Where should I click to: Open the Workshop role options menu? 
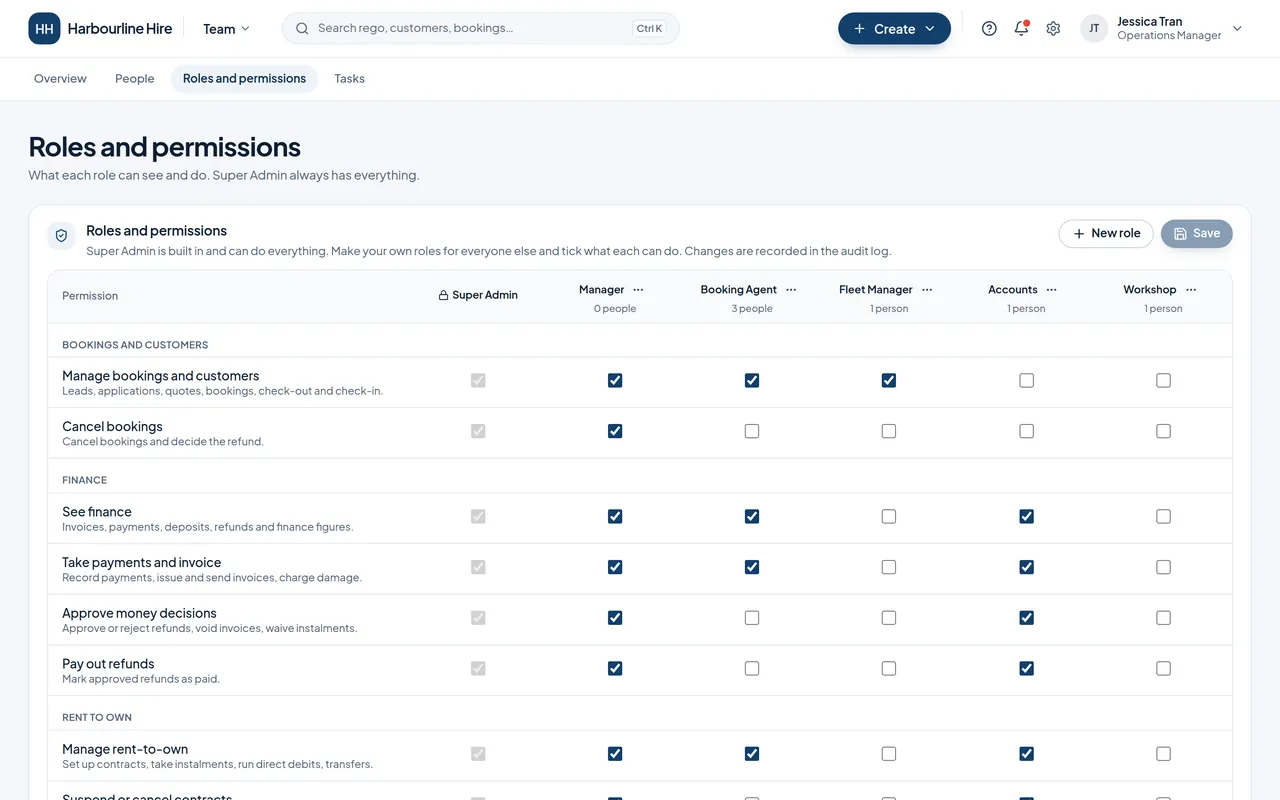(1191, 290)
